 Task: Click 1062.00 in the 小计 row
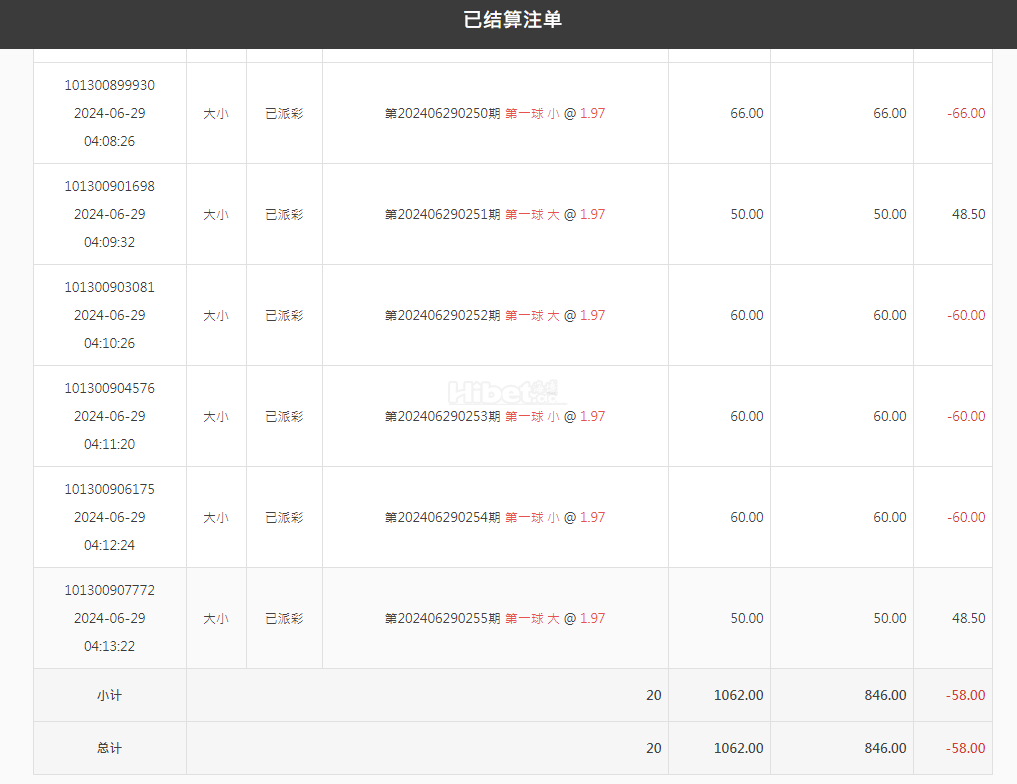pyautogui.click(x=738, y=696)
